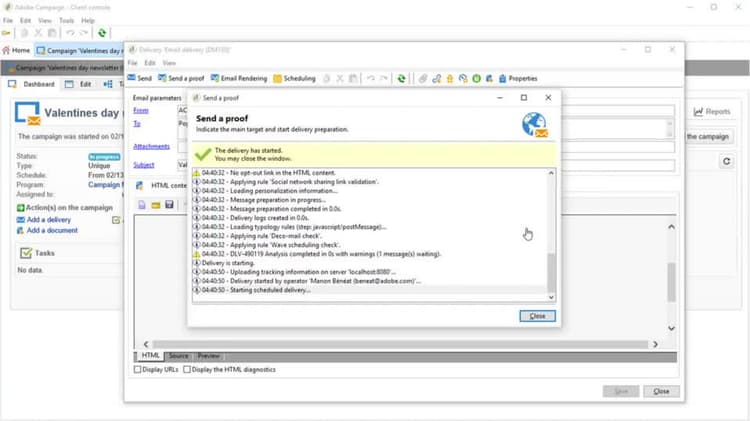Open Scheduling in the delivery toolbar
Screen dimensions: 750x421
coord(294,78)
